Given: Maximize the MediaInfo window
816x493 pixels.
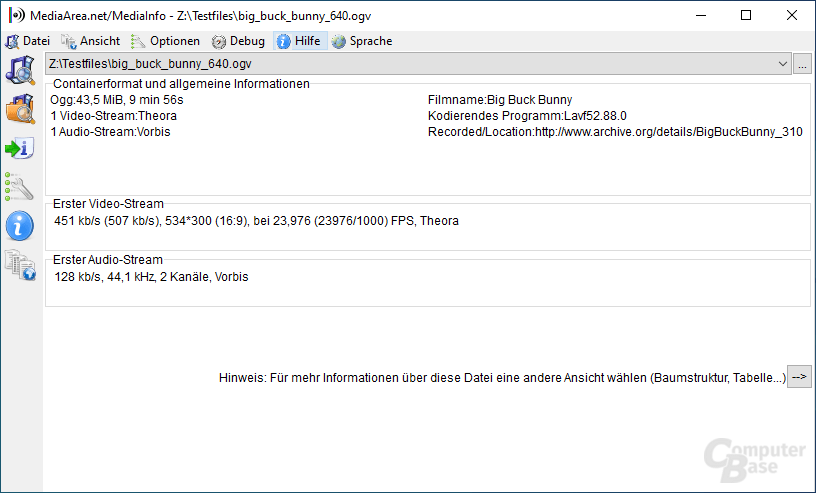Looking at the screenshot, I should click(x=746, y=16).
